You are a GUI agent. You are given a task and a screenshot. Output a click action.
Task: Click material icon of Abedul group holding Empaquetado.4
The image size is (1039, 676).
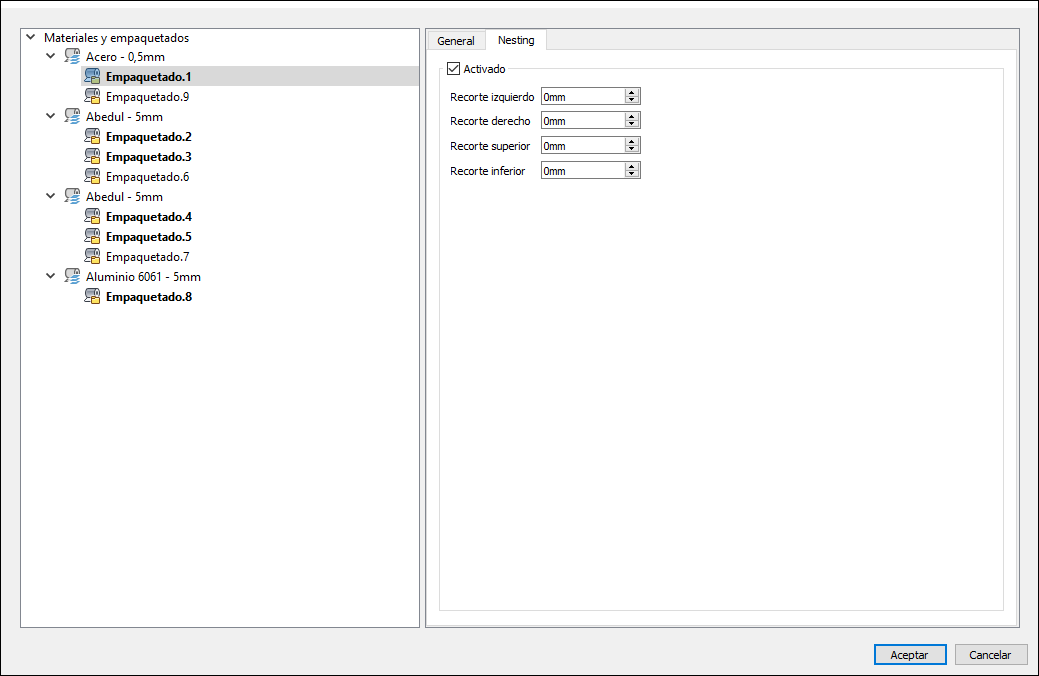click(72, 196)
